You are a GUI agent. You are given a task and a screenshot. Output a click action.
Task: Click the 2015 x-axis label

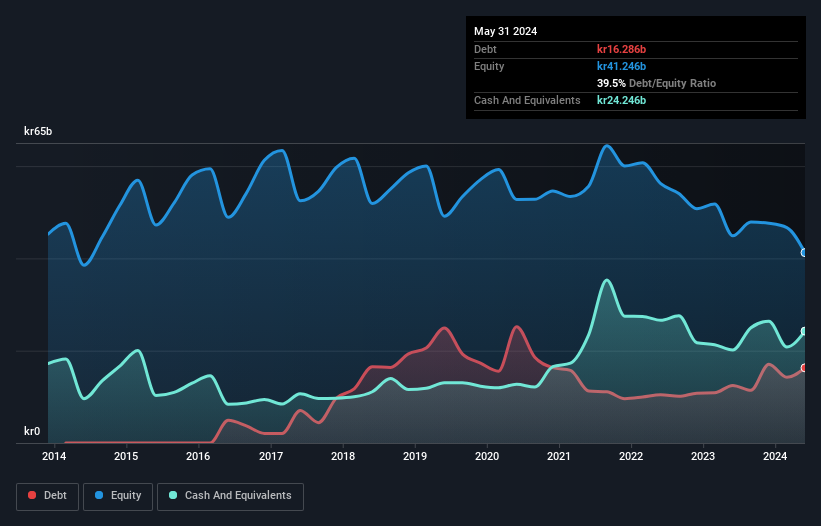(x=126, y=456)
